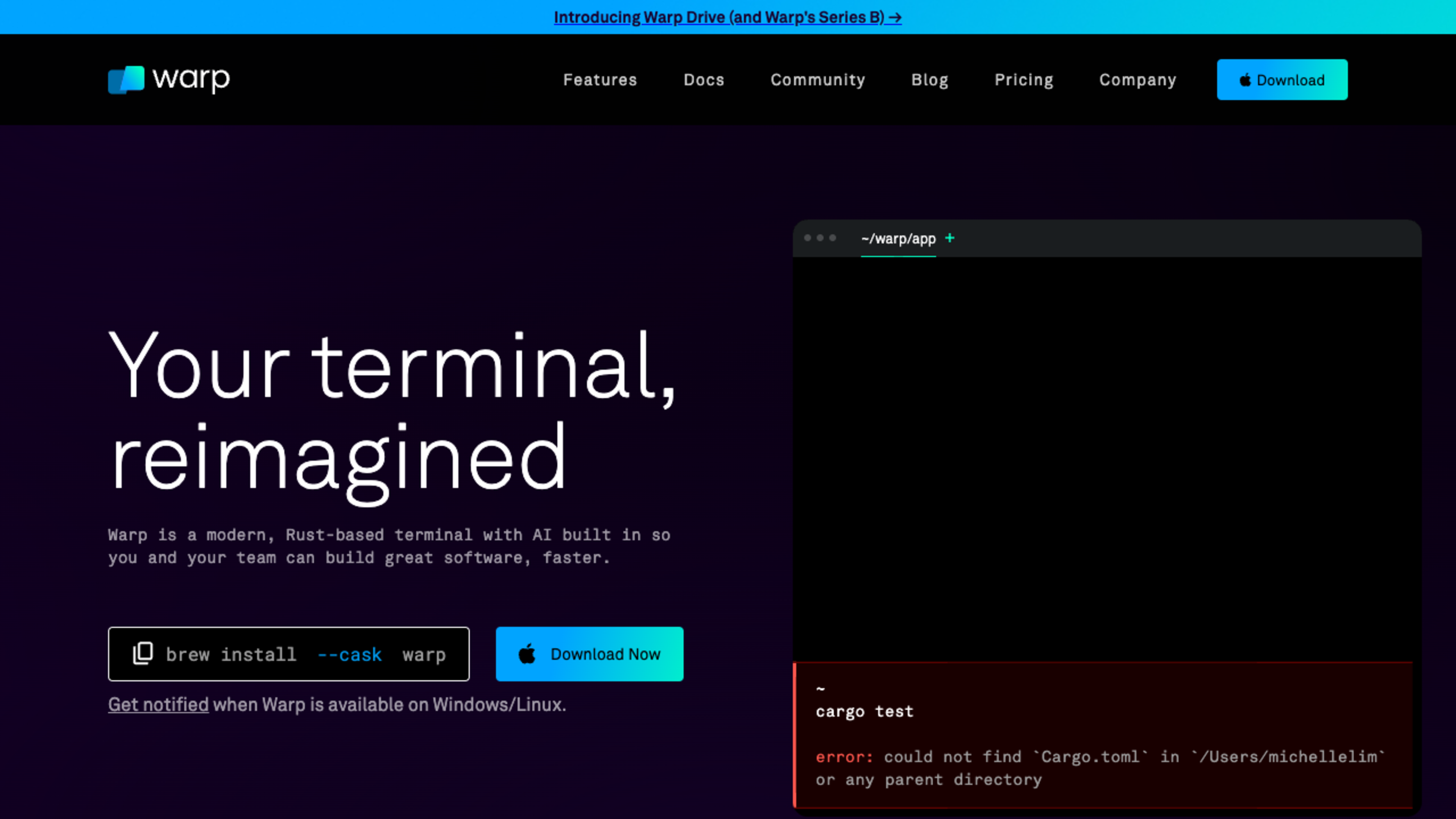Click the 'warp' wordmark text
Viewport: 1456px width, 819px height.
(191, 79)
